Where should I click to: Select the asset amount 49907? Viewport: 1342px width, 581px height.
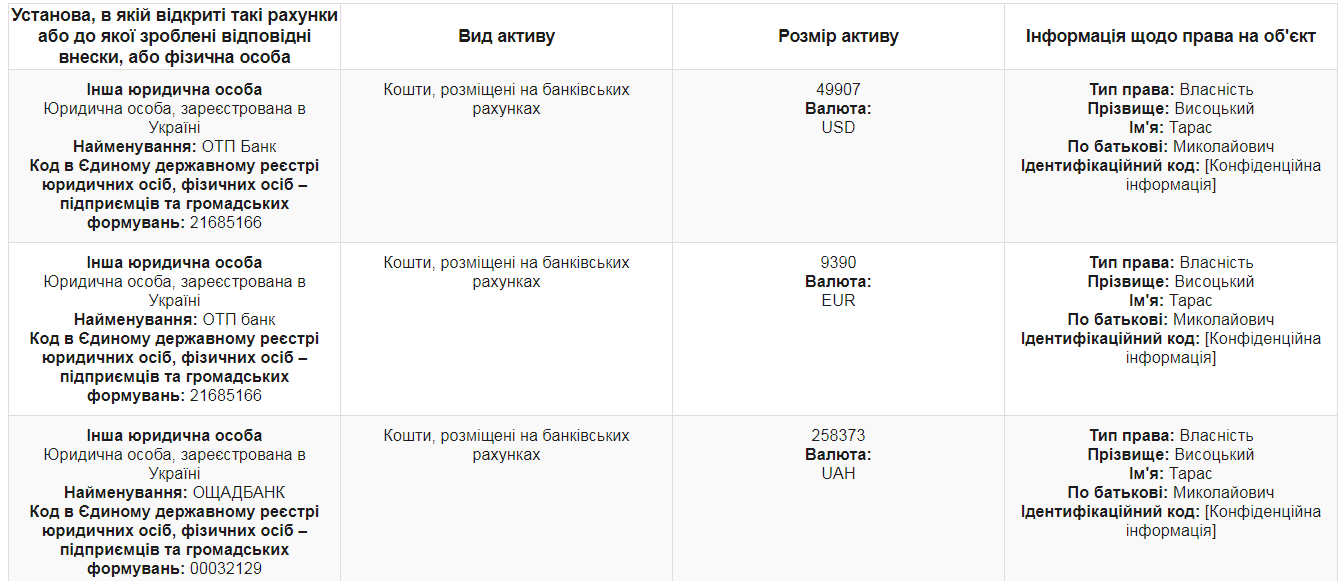click(838, 90)
